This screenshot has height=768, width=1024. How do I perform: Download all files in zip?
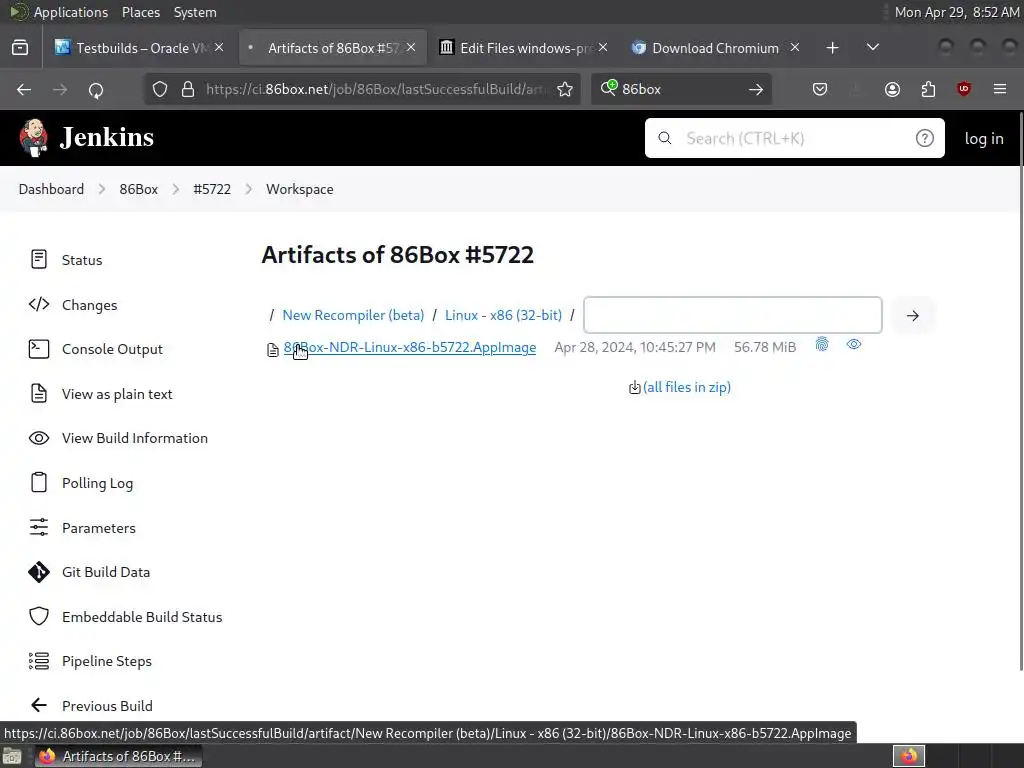(x=686, y=387)
